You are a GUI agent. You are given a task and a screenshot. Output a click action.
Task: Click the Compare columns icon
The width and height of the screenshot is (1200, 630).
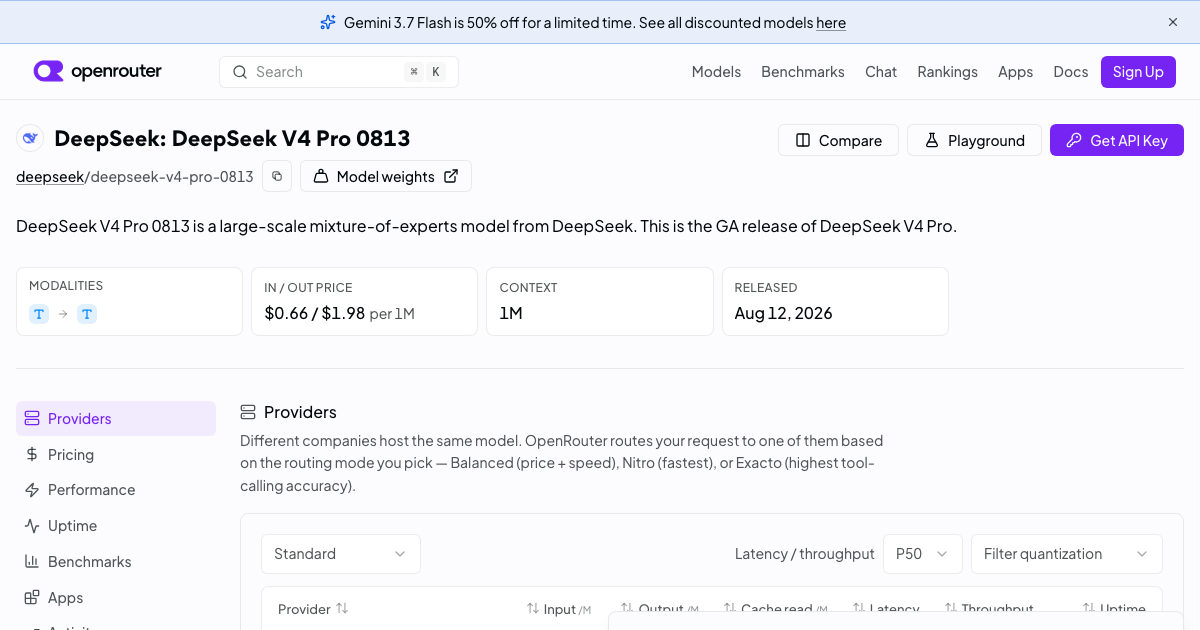802,140
